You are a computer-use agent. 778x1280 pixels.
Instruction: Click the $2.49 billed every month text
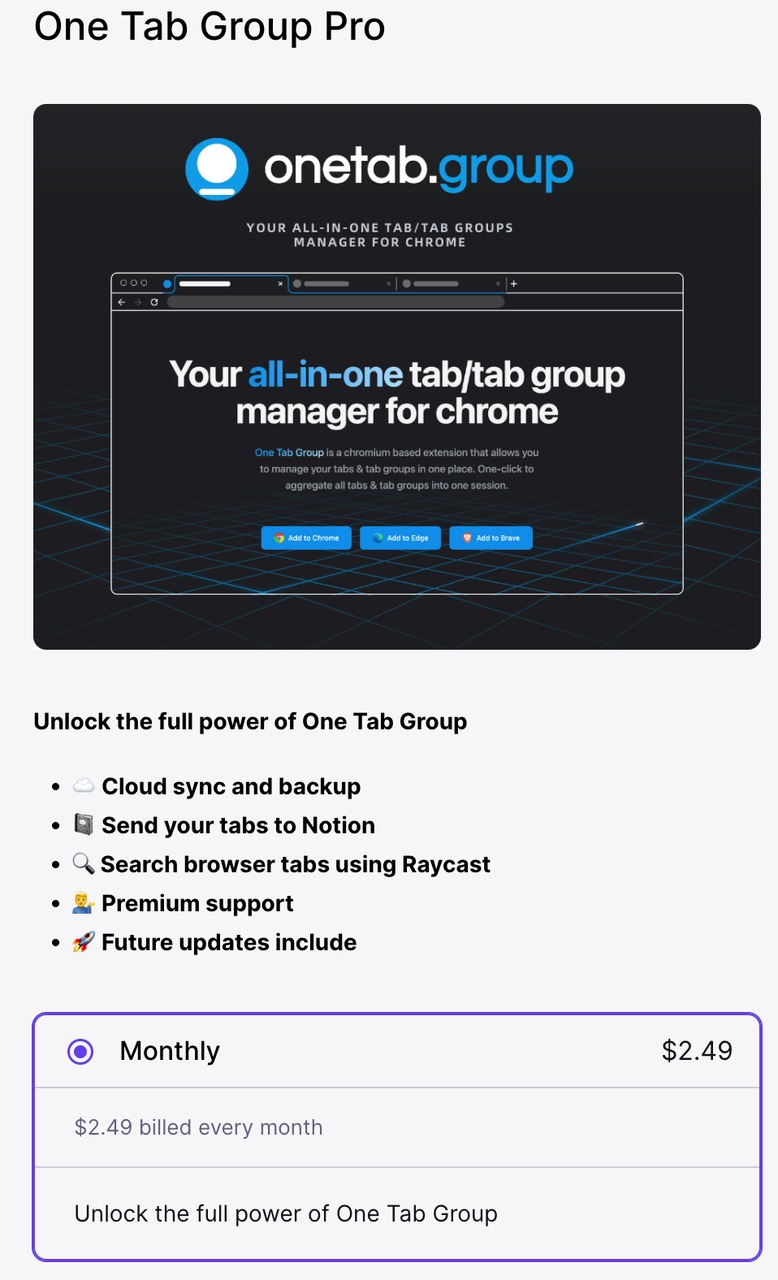[x=199, y=1128]
